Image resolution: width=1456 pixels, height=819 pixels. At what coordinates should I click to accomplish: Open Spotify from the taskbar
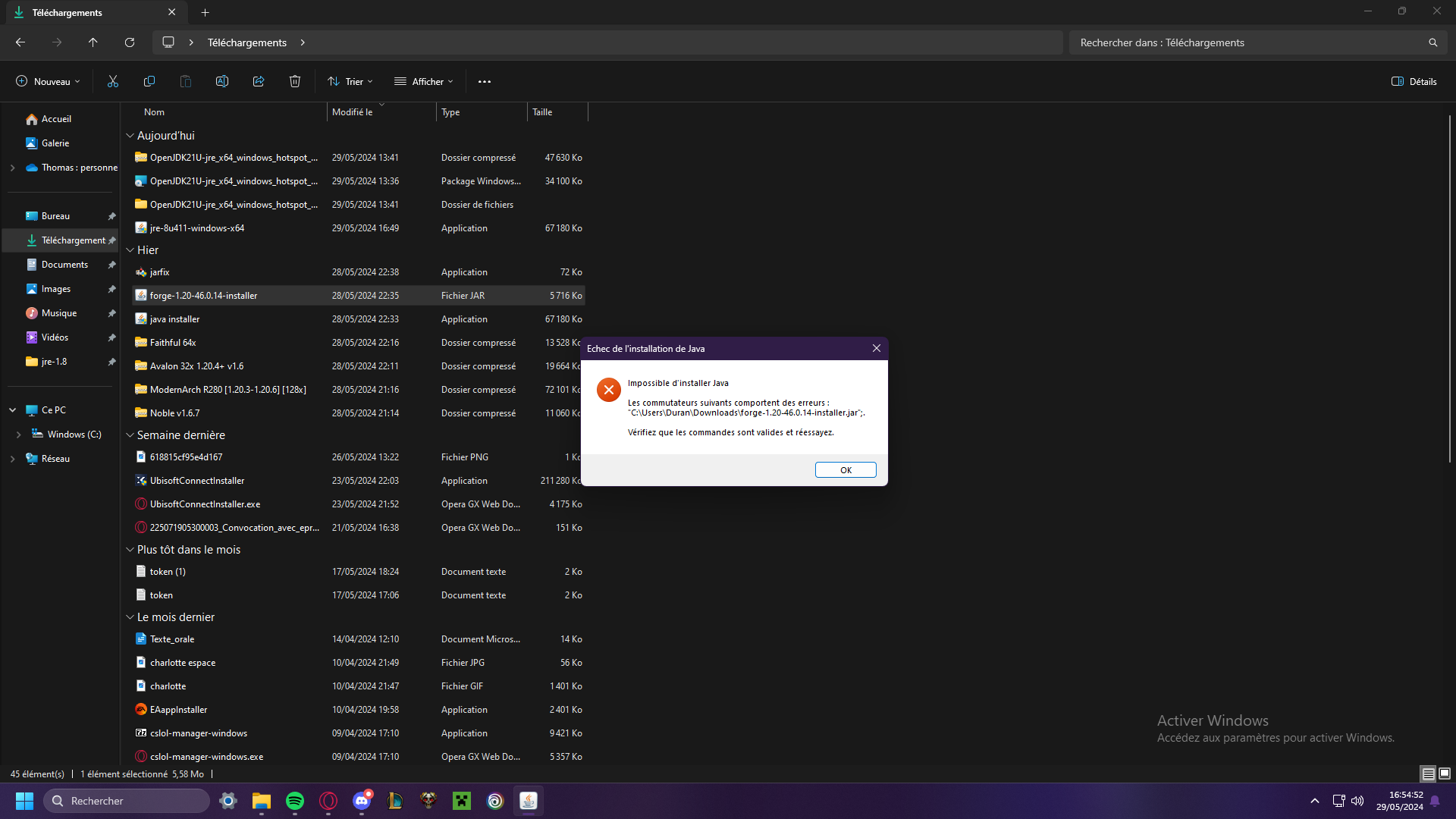coord(295,801)
